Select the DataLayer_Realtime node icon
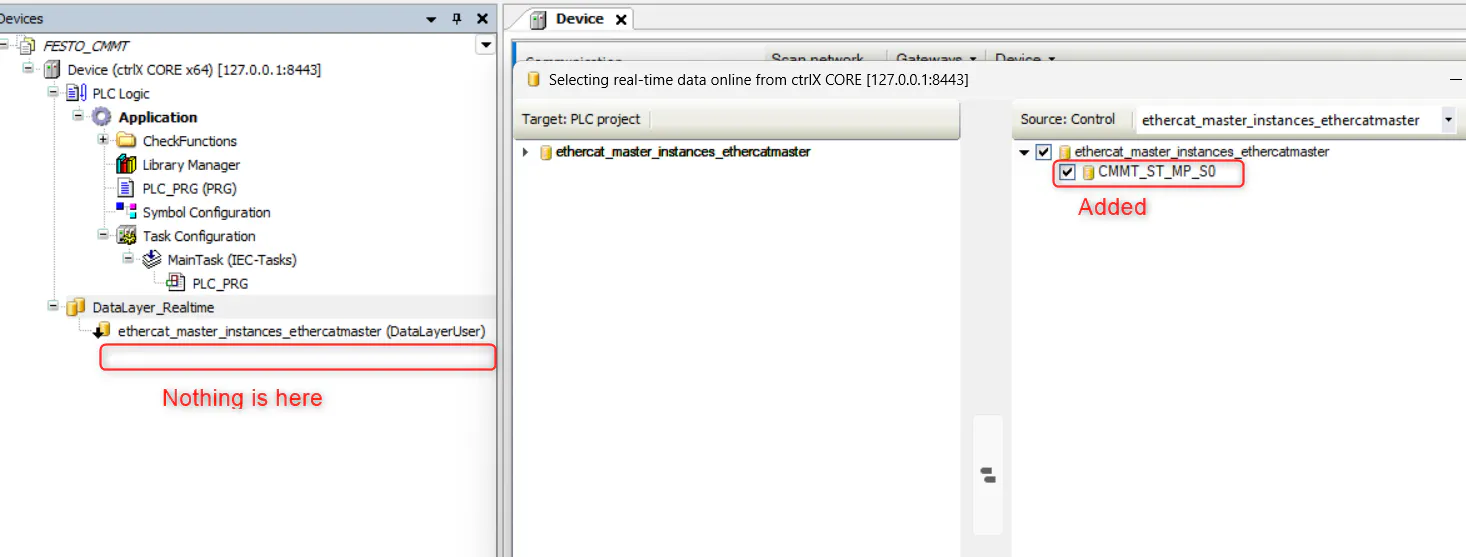The image size is (1466, 557). 76,307
